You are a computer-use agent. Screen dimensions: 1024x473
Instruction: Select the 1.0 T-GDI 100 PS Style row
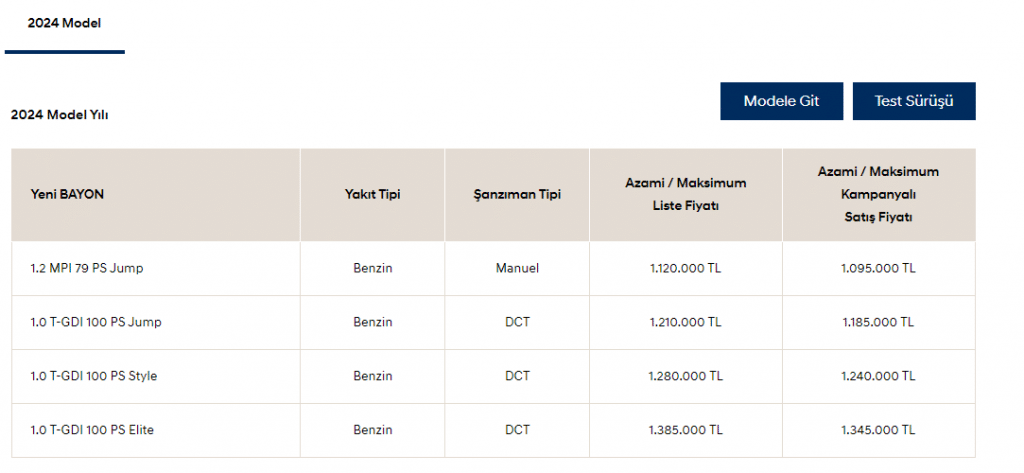point(493,376)
